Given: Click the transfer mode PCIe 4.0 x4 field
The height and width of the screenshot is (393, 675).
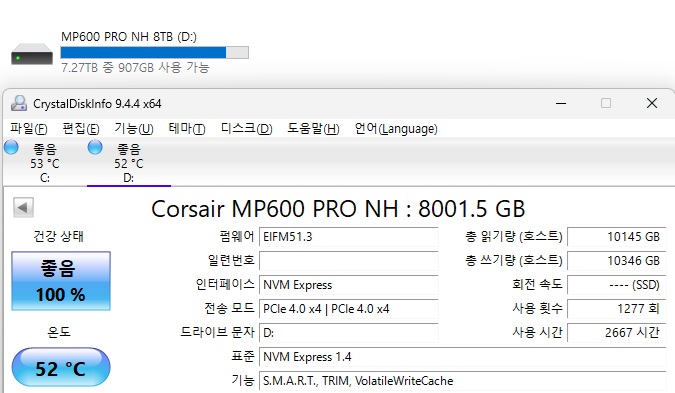Looking at the screenshot, I should pyautogui.click(x=349, y=309).
